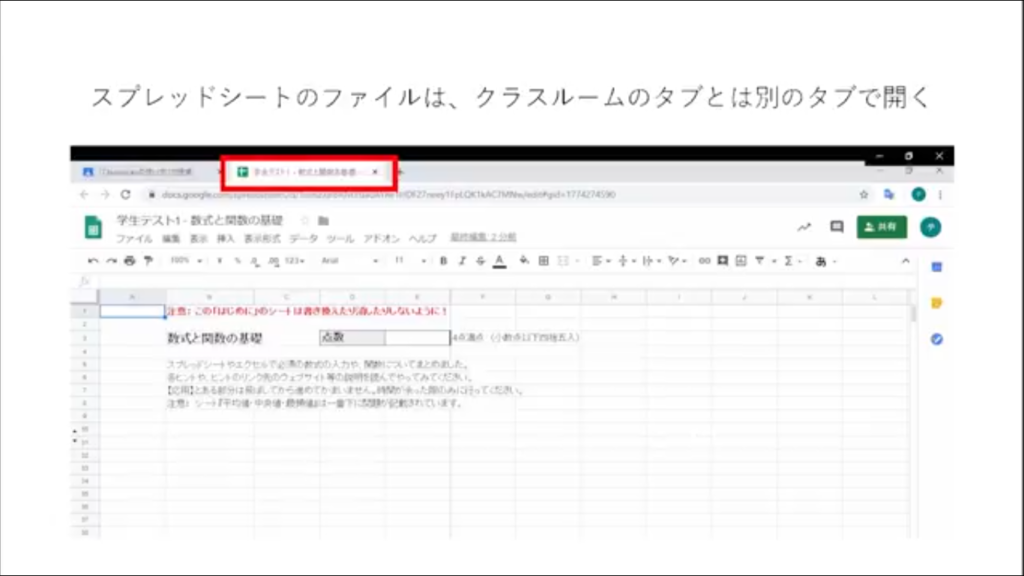Image resolution: width=1024 pixels, height=576 pixels.
Task: Click the Insert chart icon
Action: click(x=741, y=261)
